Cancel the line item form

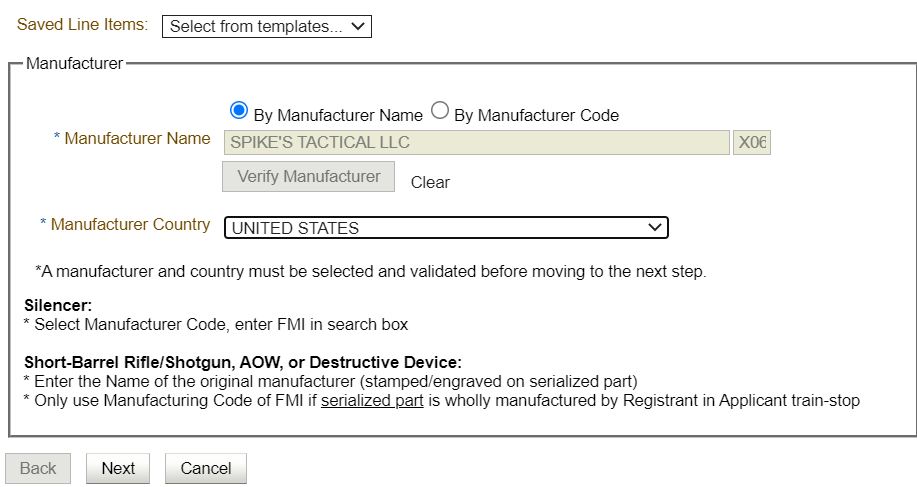[206, 468]
